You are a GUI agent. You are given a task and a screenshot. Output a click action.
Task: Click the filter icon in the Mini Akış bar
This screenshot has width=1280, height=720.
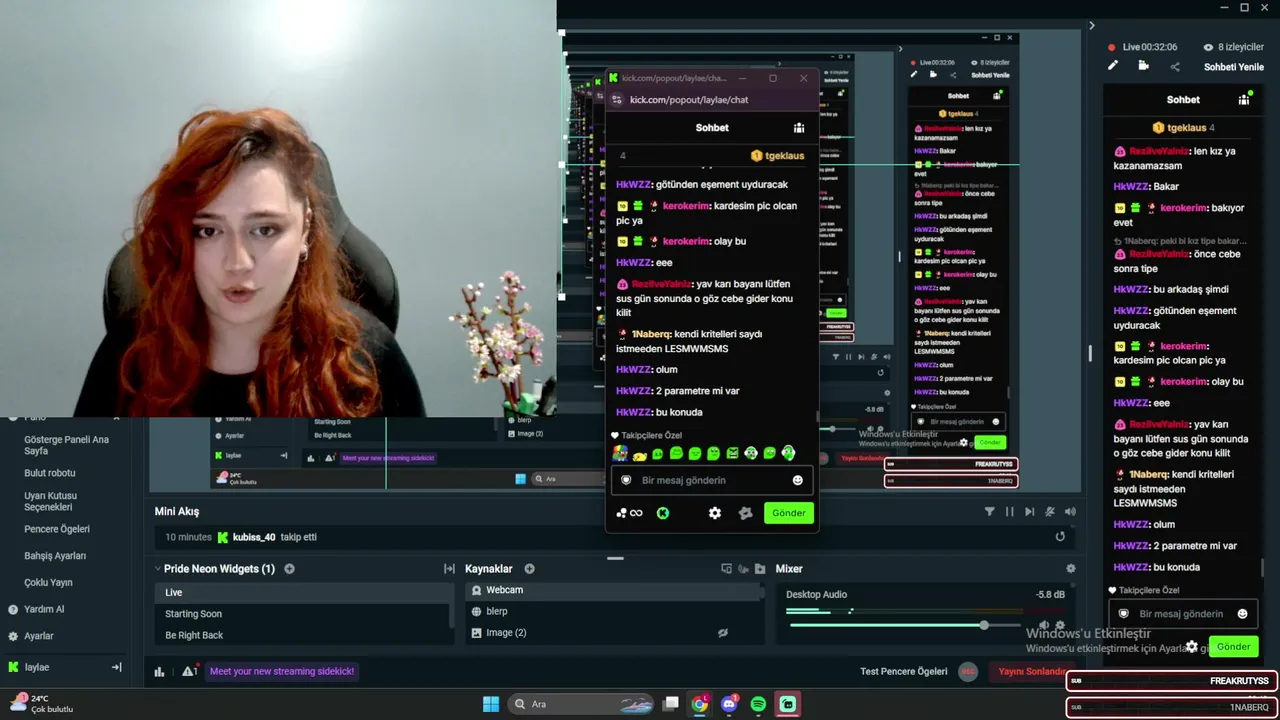click(989, 511)
